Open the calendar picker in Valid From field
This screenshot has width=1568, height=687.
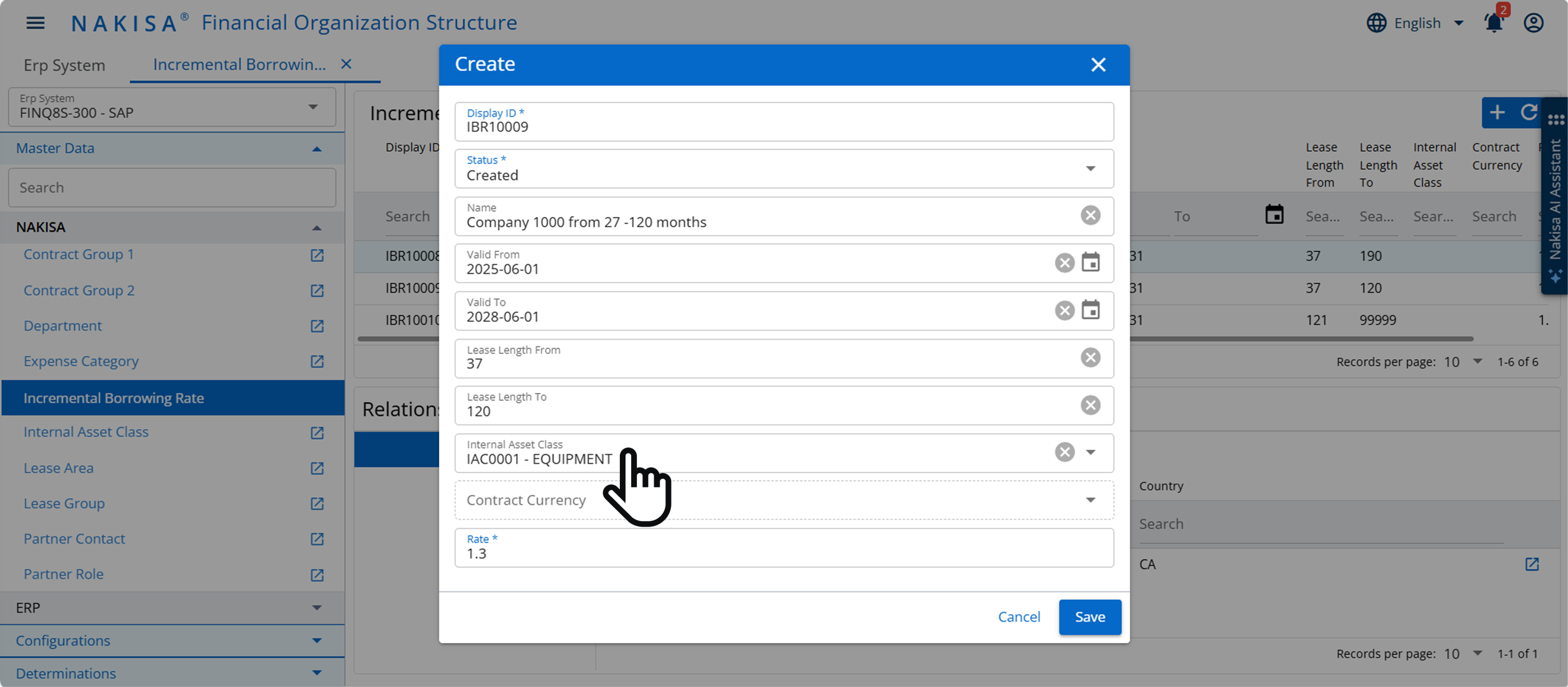pos(1092,262)
